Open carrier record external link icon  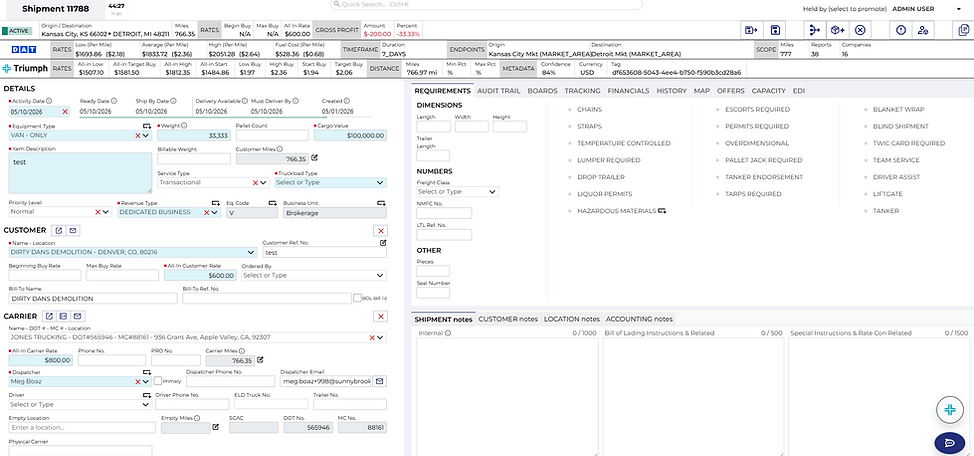pyautogui.click(x=52, y=316)
